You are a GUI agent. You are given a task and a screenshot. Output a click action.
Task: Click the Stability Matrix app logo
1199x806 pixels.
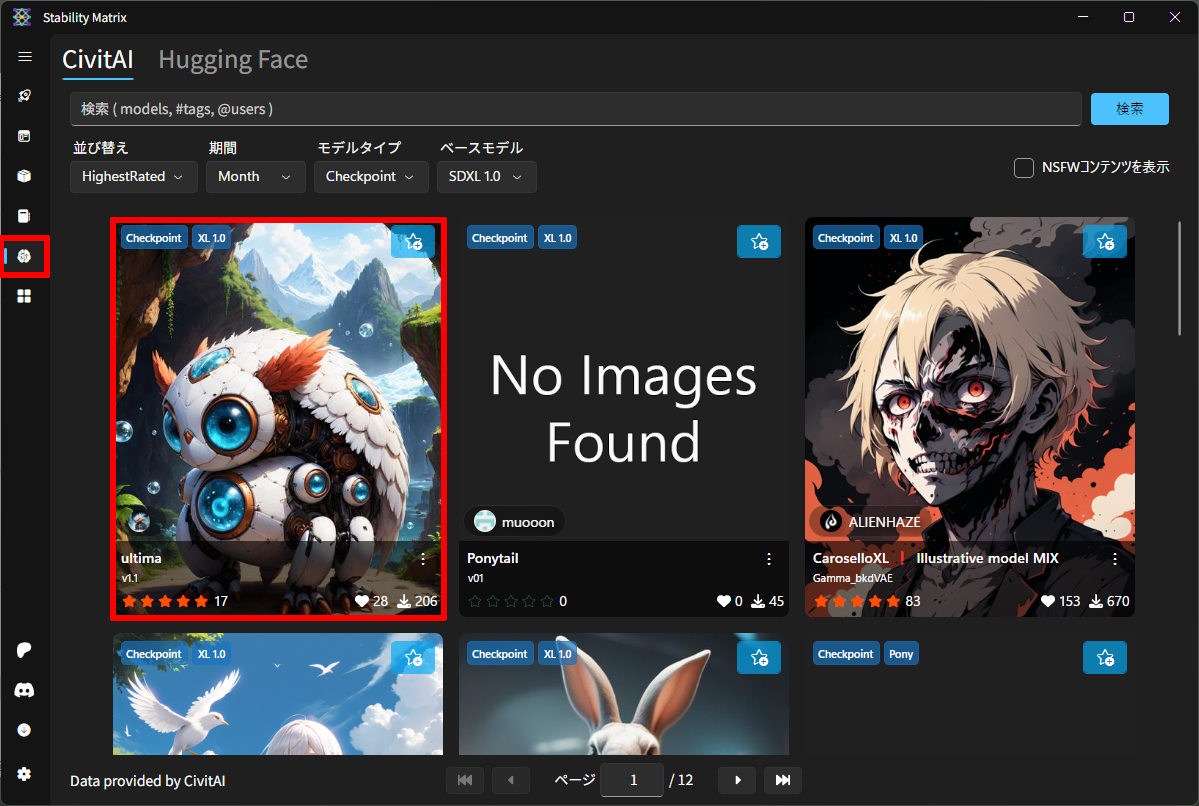click(22, 17)
